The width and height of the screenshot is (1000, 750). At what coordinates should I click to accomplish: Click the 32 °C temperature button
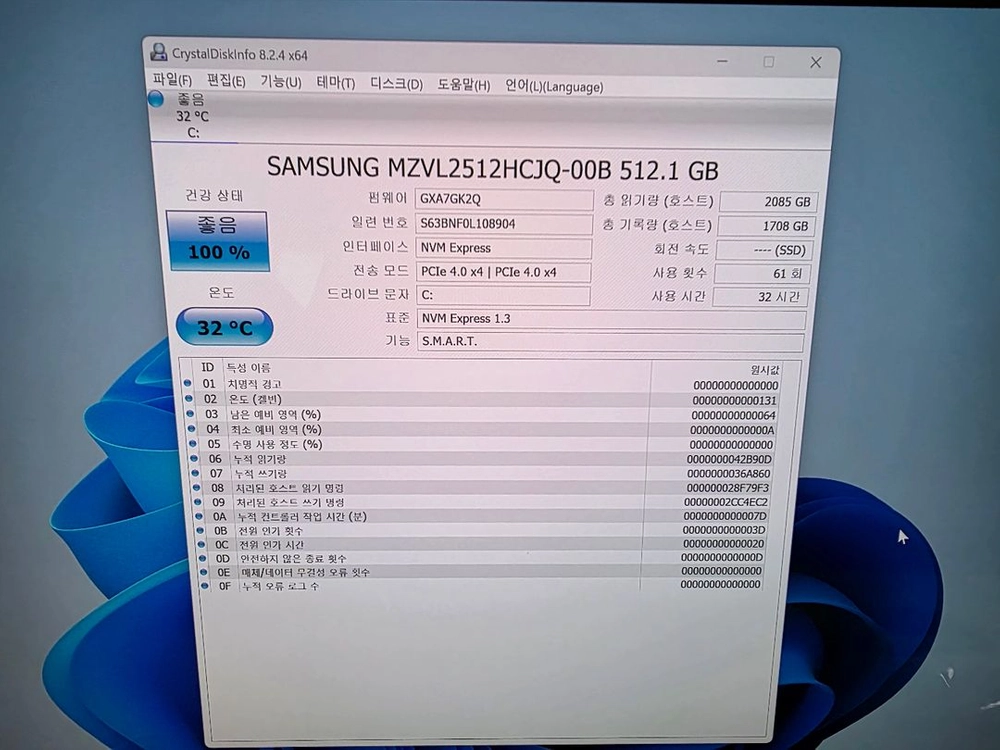224,327
